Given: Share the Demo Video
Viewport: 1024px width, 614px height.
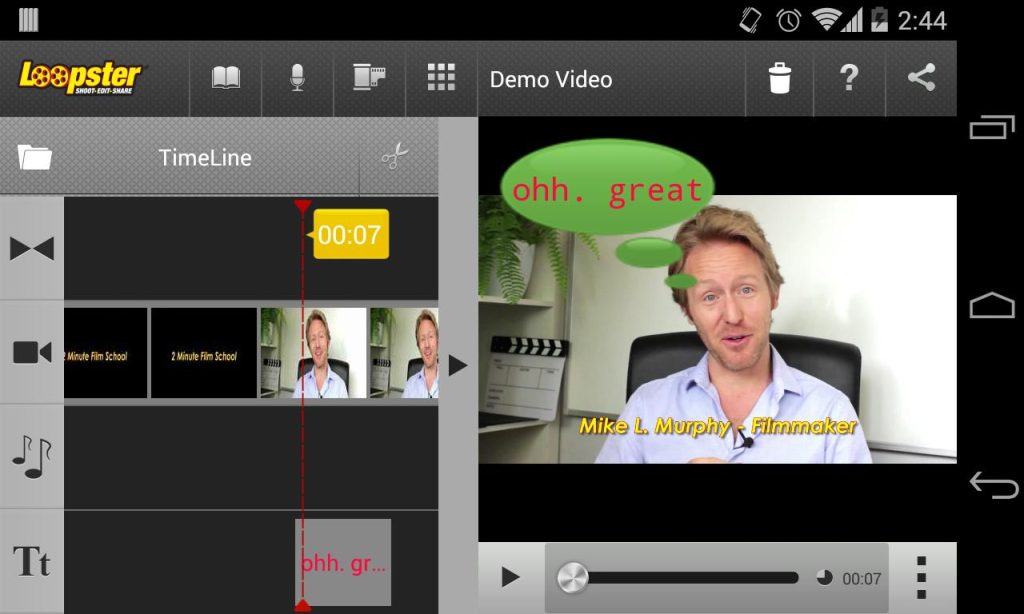Looking at the screenshot, I should click(x=920, y=79).
